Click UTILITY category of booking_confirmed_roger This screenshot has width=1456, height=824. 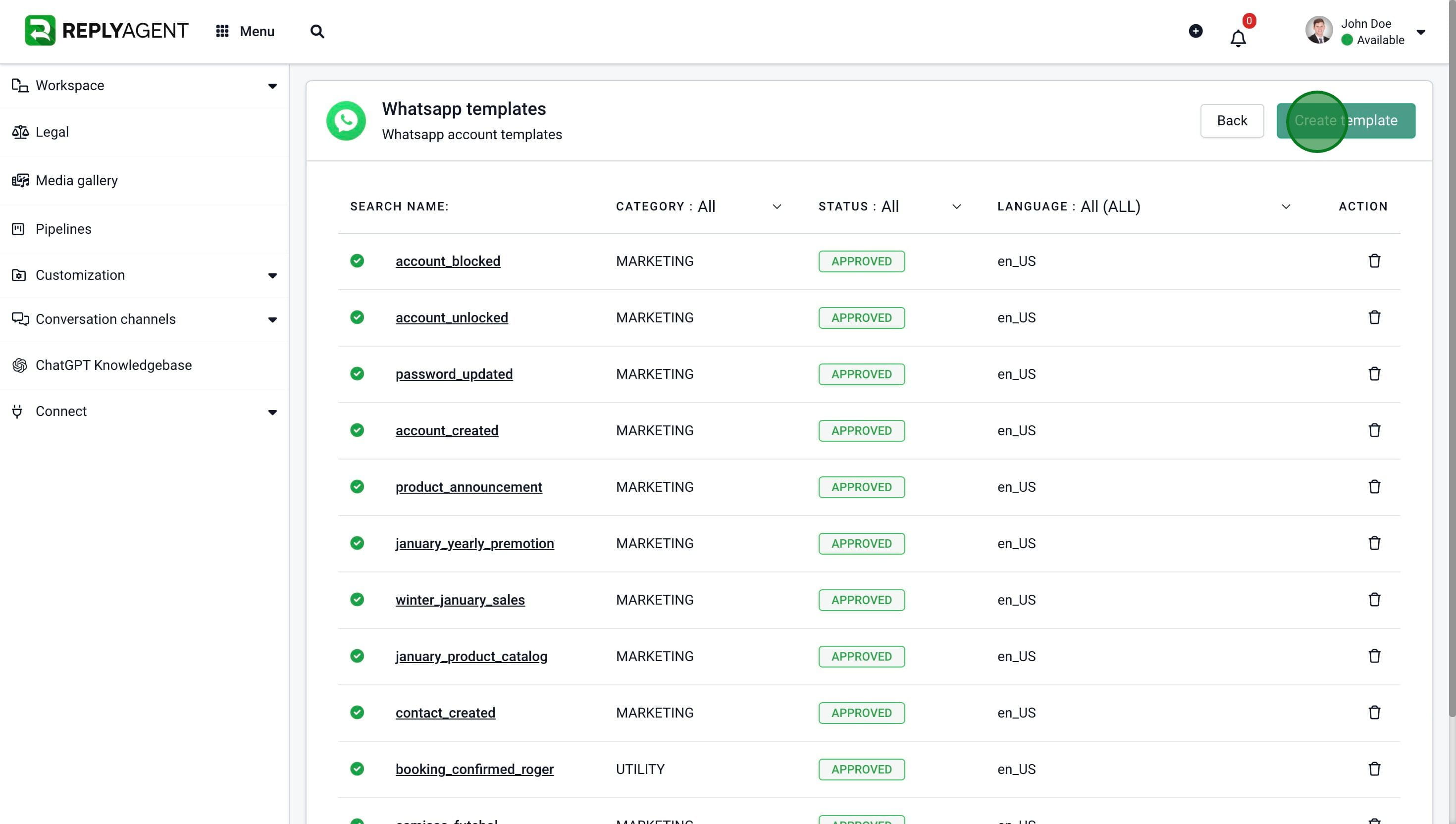(640, 770)
